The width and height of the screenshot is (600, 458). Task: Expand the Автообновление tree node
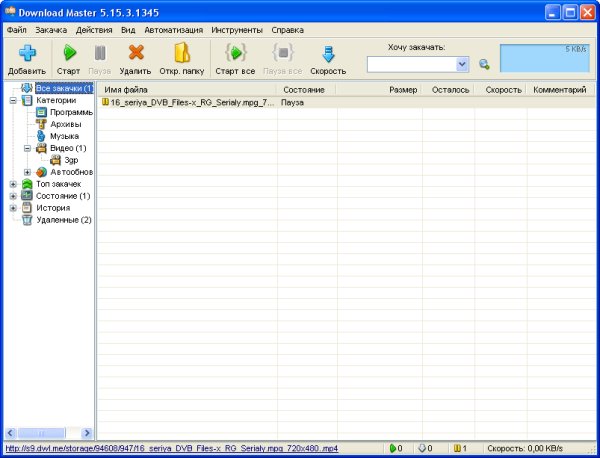(27, 172)
